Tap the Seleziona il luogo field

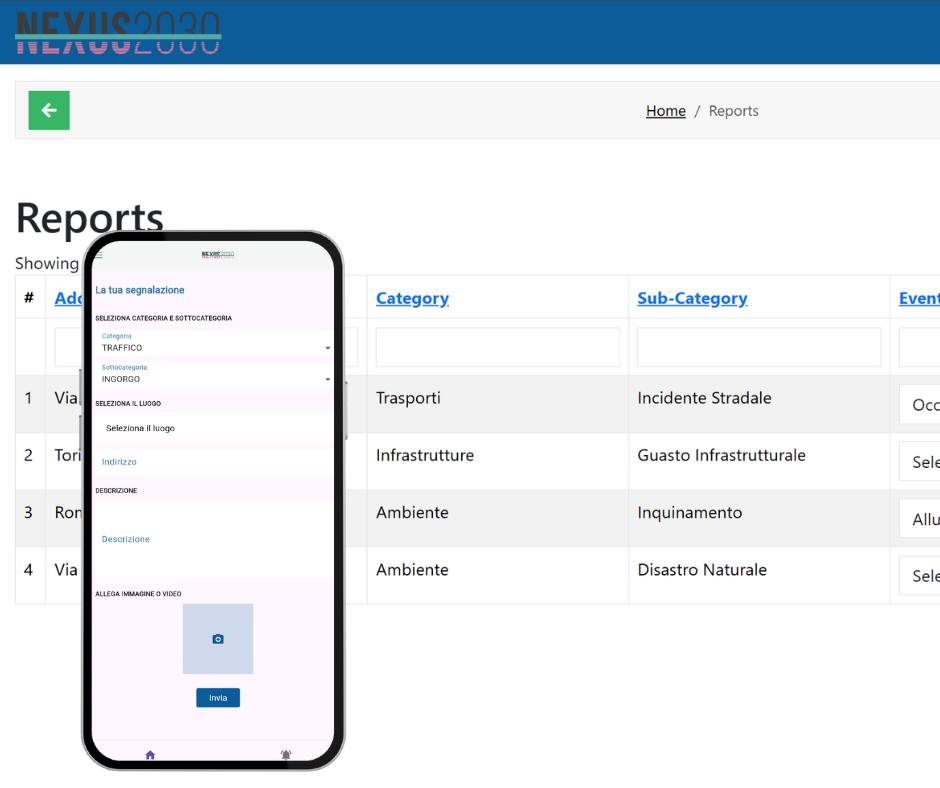tap(213, 428)
